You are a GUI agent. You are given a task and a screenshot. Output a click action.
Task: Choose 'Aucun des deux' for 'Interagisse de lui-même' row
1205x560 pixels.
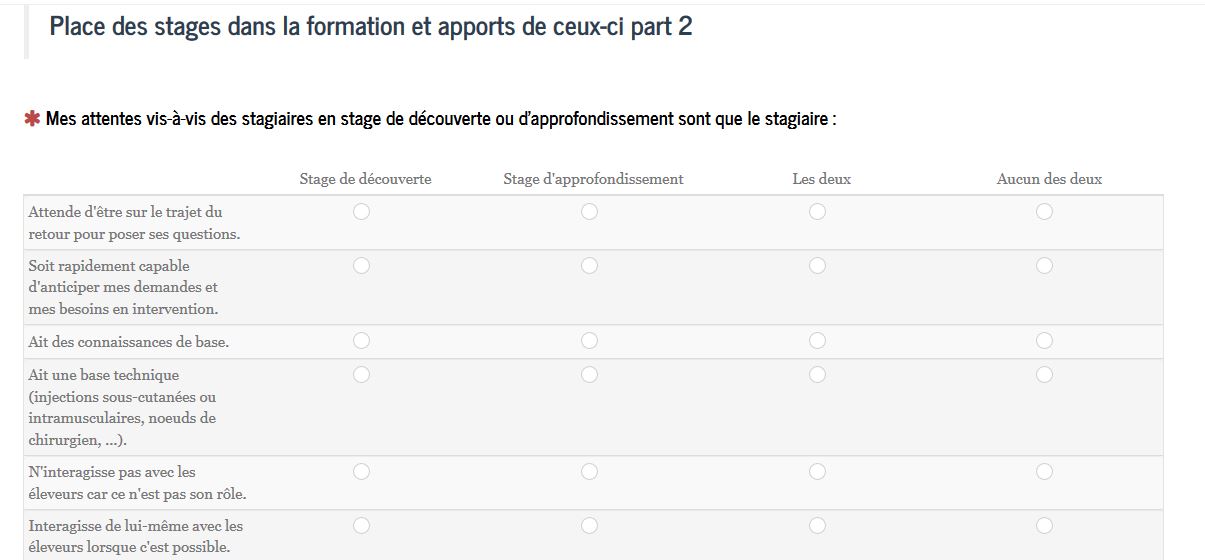[1044, 525]
